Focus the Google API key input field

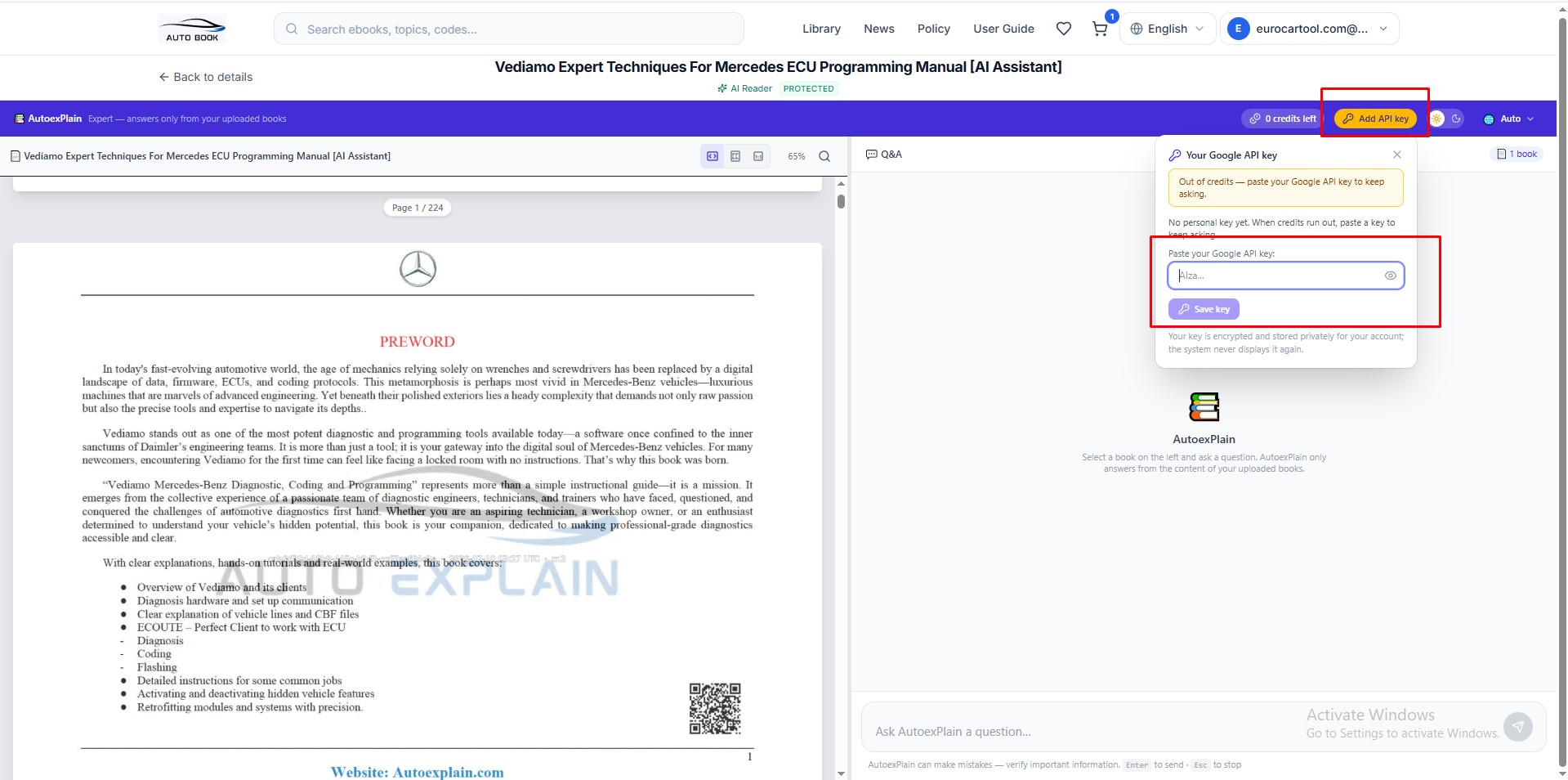[1285, 276]
